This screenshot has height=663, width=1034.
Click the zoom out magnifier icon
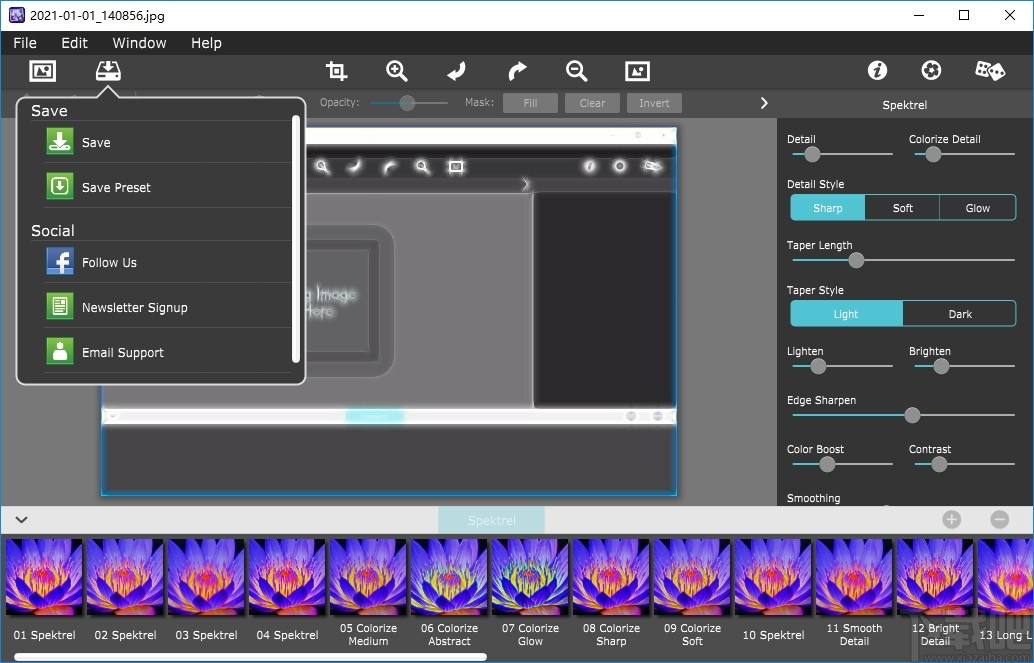(x=576, y=71)
